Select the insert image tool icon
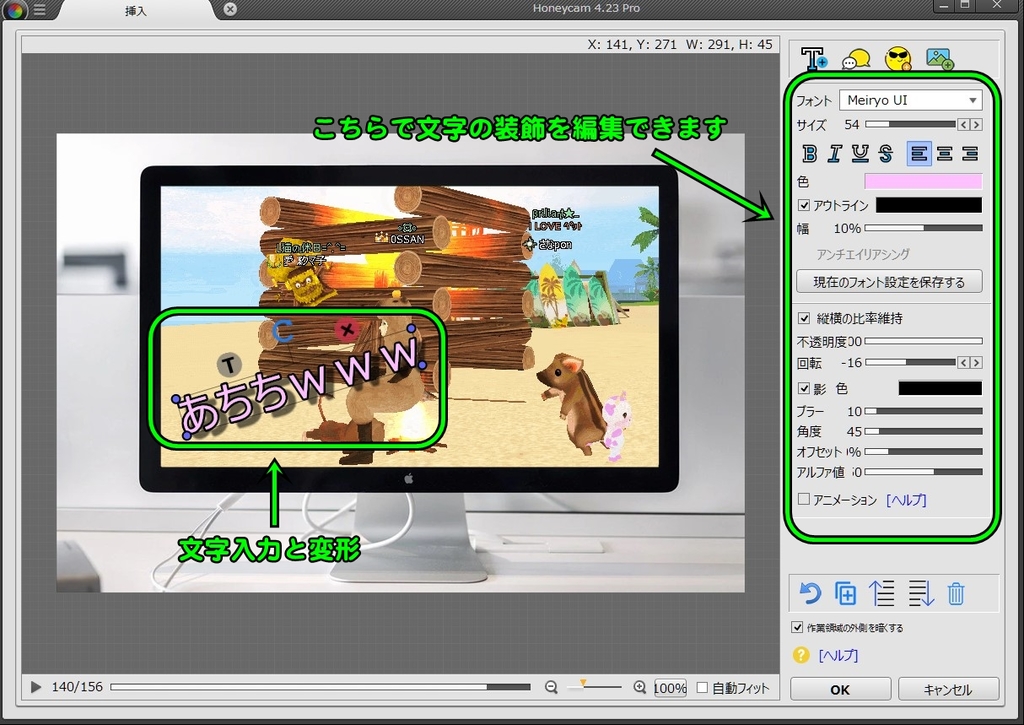1024x725 pixels. tap(940, 59)
